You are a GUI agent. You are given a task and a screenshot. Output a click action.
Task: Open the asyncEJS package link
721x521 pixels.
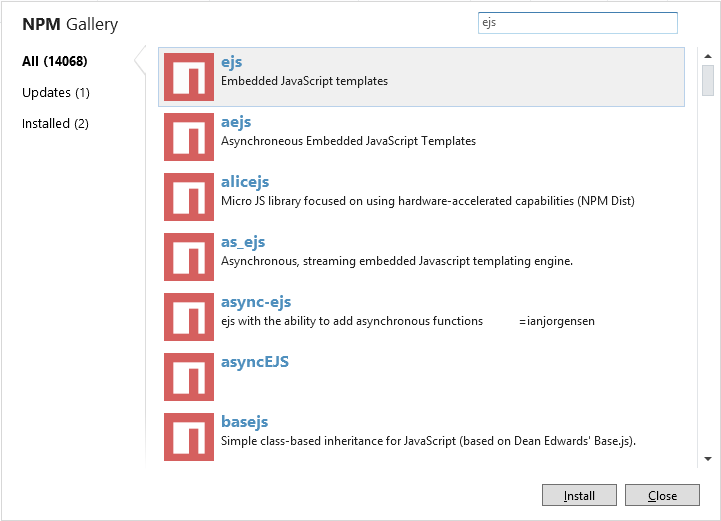tap(255, 362)
